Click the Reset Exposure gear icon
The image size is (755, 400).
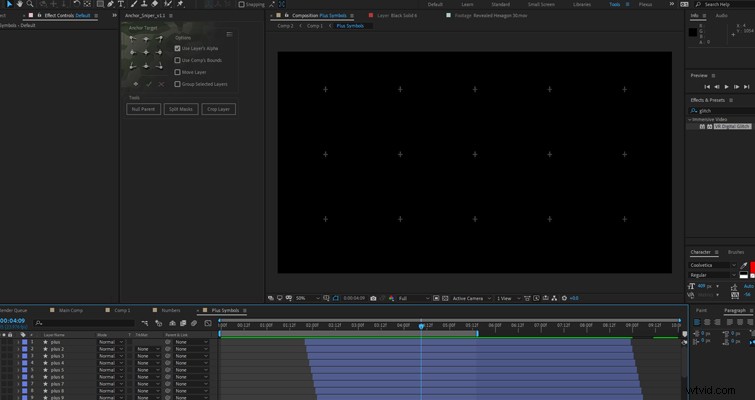point(564,298)
